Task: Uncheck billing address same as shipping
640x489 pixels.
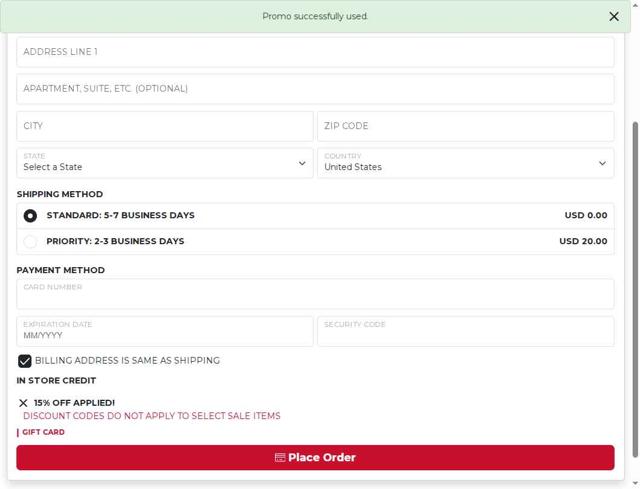Action: (24, 361)
